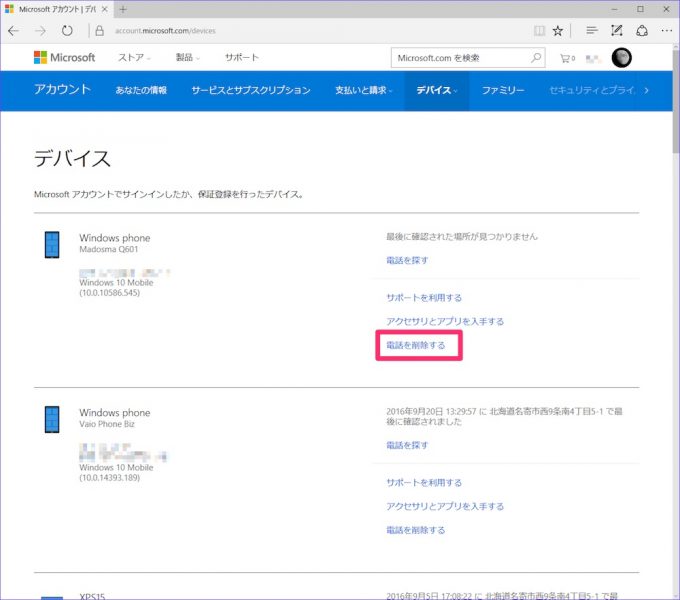Open the Make a Web Note icon

point(617,30)
